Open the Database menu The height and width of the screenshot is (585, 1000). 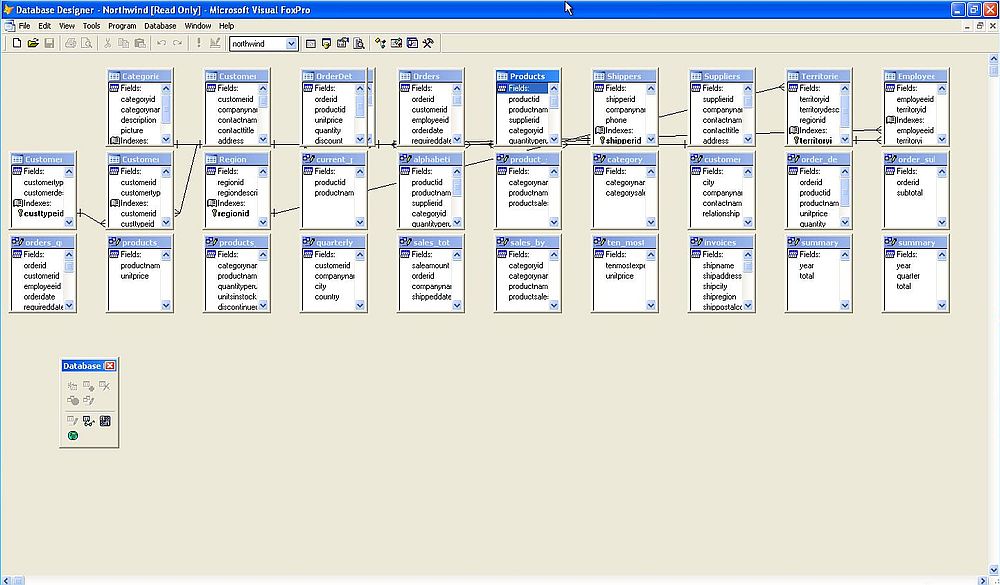[x=160, y=26]
